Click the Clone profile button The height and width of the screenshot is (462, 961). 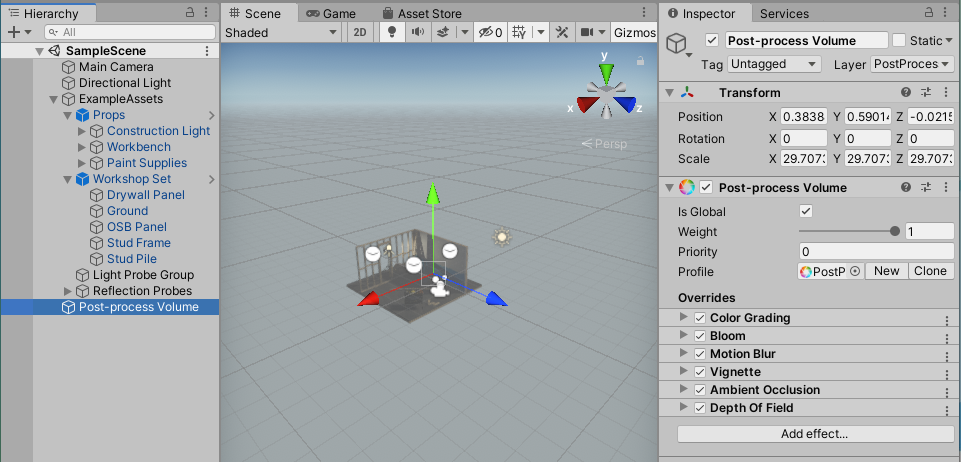(x=930, y=271)
